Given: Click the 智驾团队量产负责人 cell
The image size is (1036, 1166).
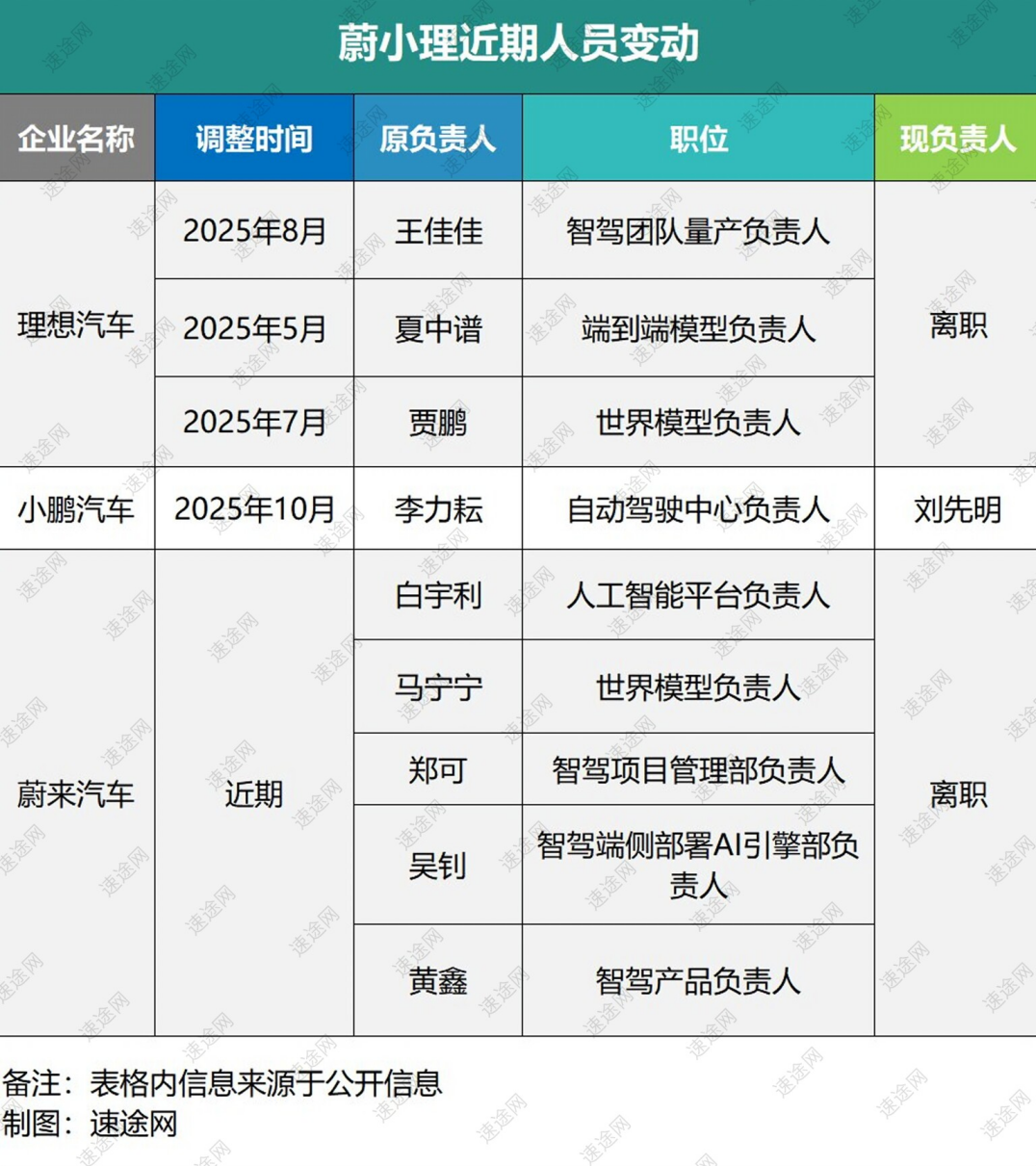Looking at the screenshot, I should 698,231.
